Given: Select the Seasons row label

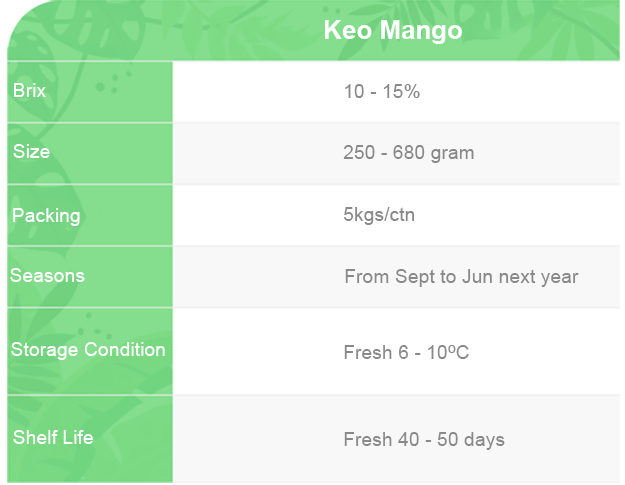Looking at the screenshot, I should [47, 275].
